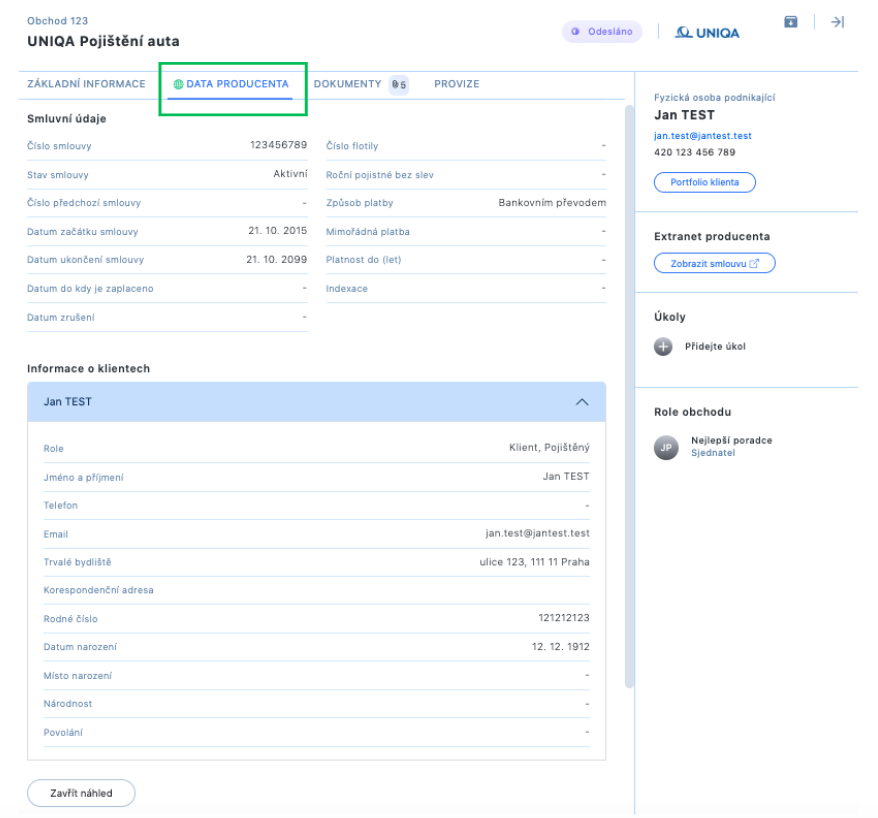Click the JP avatar in Role obchodu

pyautogui.click(x=666, y=447)
